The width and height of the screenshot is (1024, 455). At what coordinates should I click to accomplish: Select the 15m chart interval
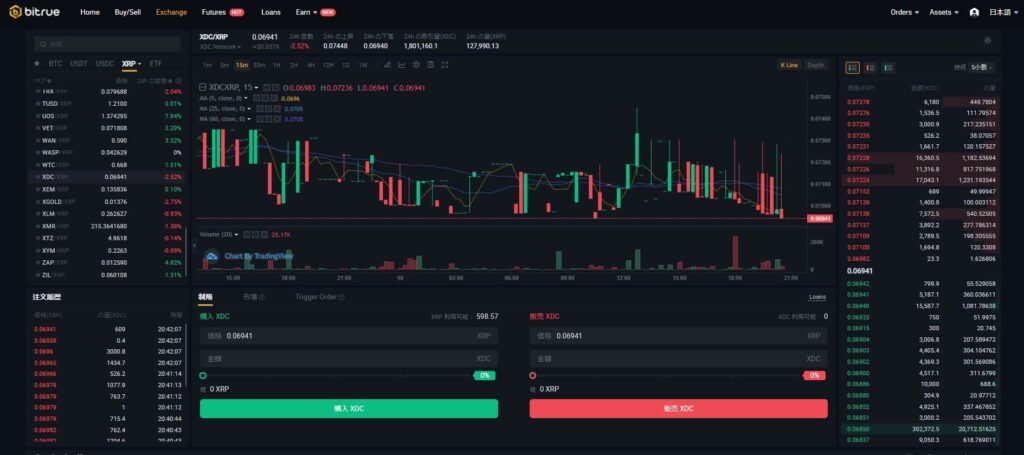(242, 65)
